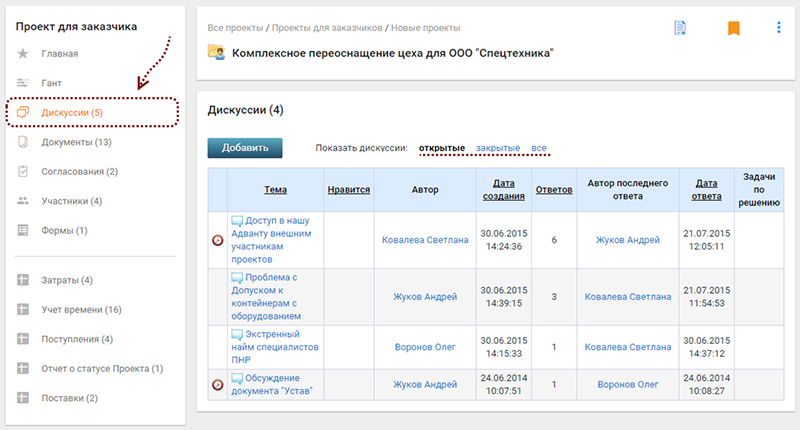
Task: Sort table by Ответов column header
Action: point(554,188)
